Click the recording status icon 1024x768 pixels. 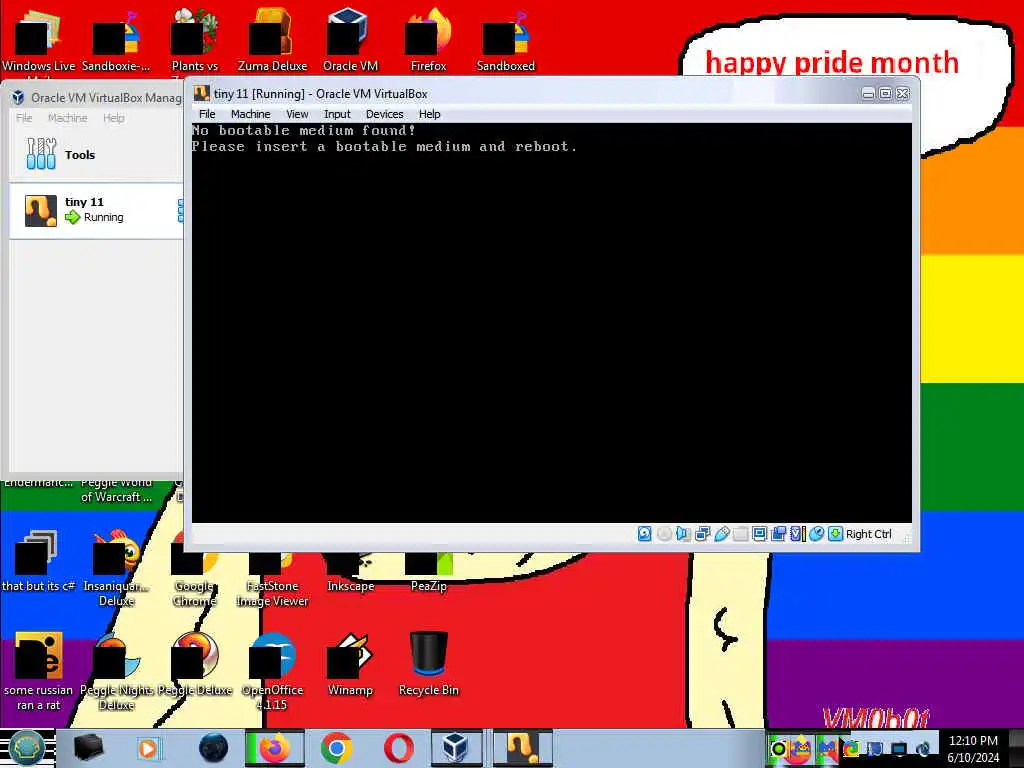tap(778, 534)
